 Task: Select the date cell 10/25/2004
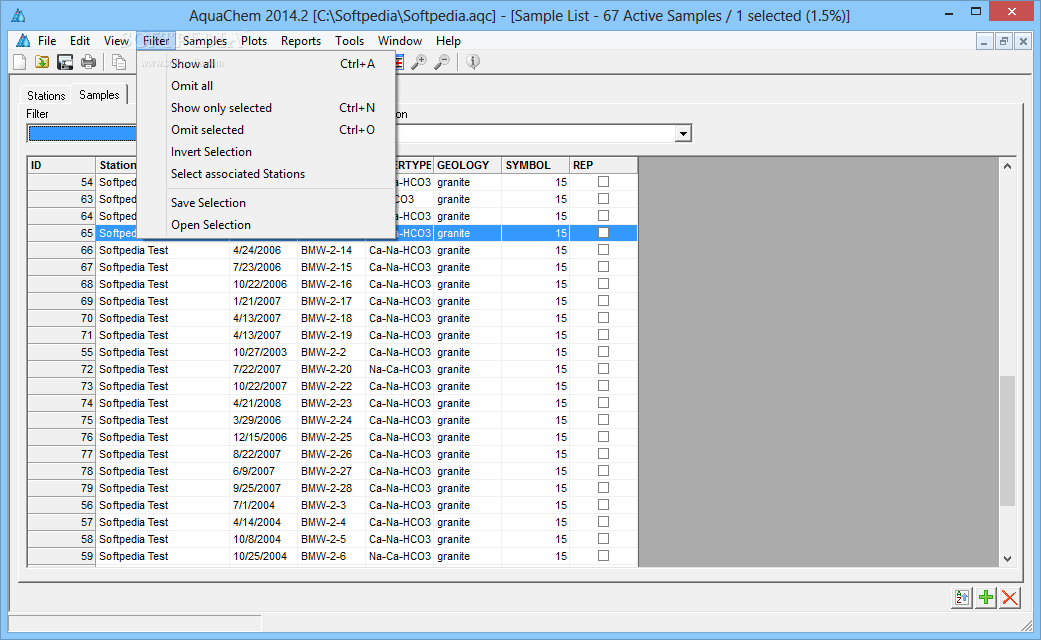pyautogui.click(x=263, y=556)
